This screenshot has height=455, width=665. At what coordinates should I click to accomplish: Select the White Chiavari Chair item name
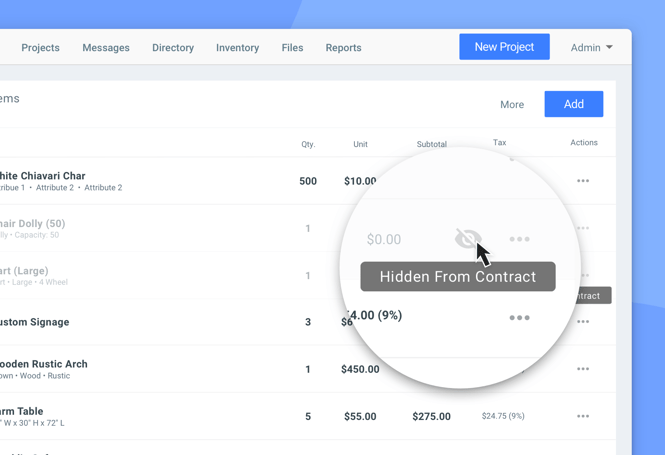pos(42,176)
